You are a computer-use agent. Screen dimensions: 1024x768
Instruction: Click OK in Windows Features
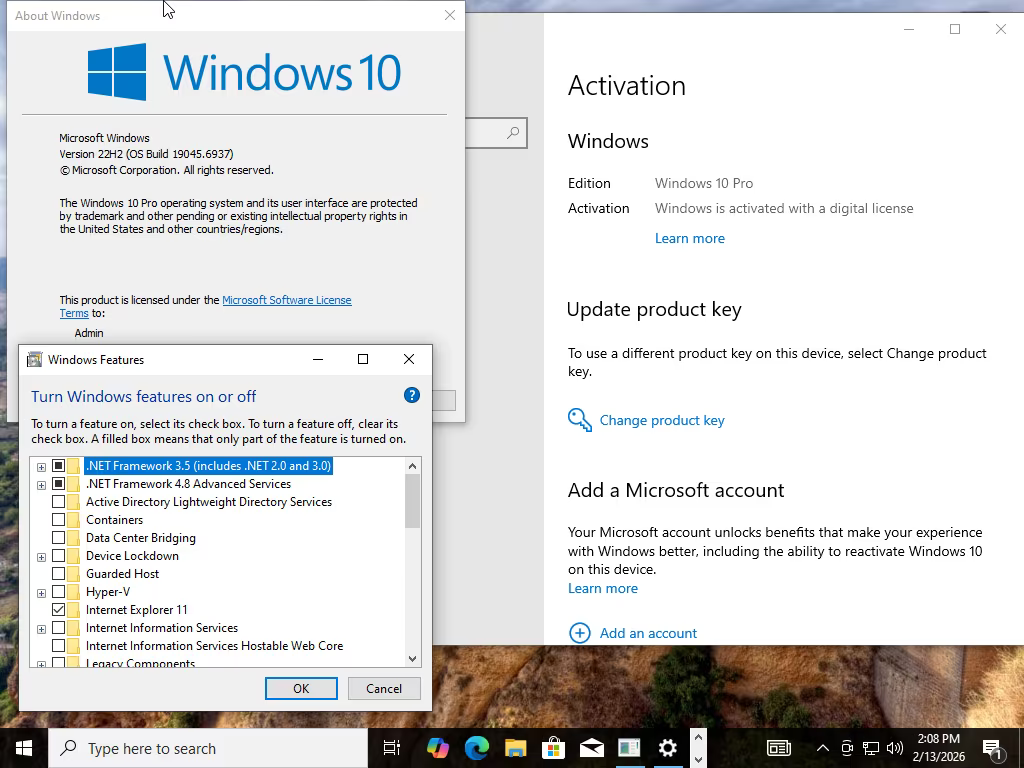pos(301,688)
